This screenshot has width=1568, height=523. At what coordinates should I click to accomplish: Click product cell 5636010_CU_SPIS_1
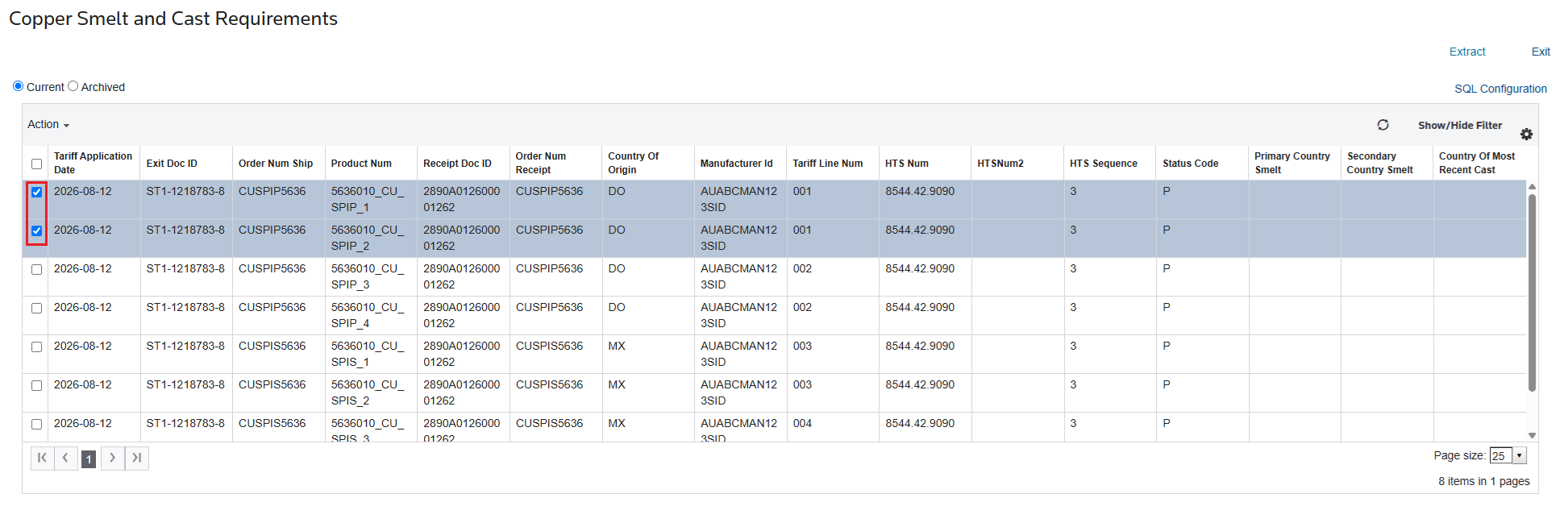pos(371,354)
